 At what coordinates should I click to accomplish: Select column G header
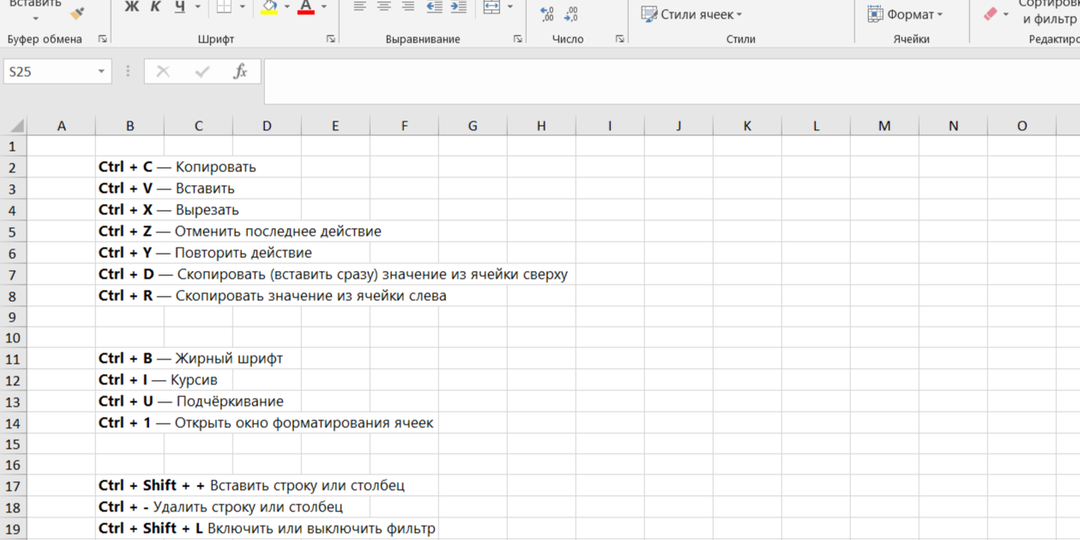click(472, 126)
